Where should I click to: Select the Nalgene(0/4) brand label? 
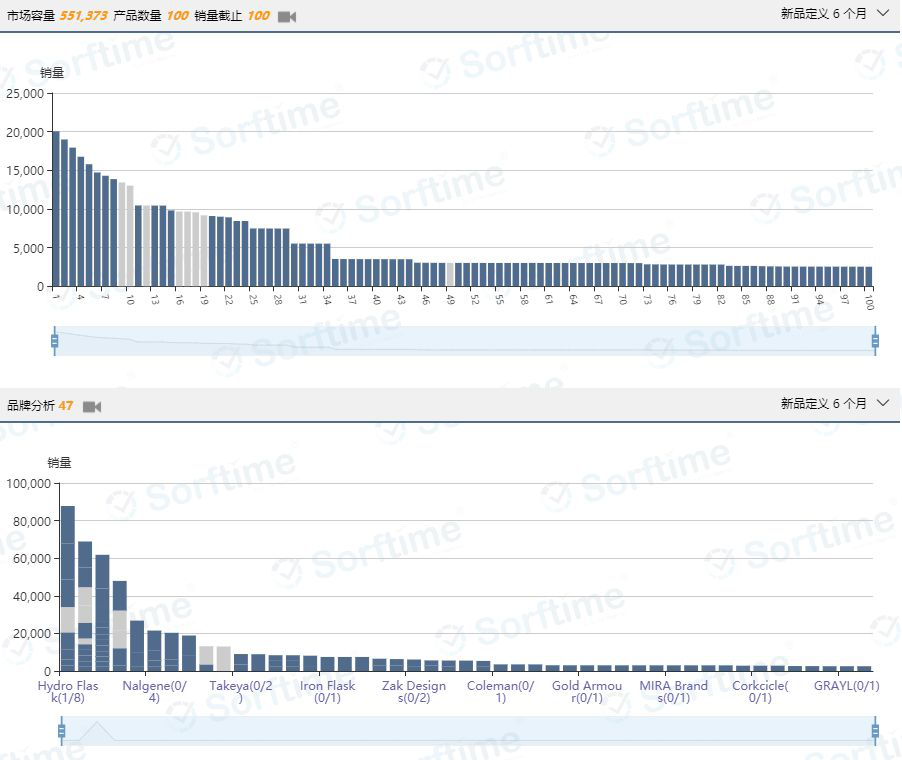point(154,692)
